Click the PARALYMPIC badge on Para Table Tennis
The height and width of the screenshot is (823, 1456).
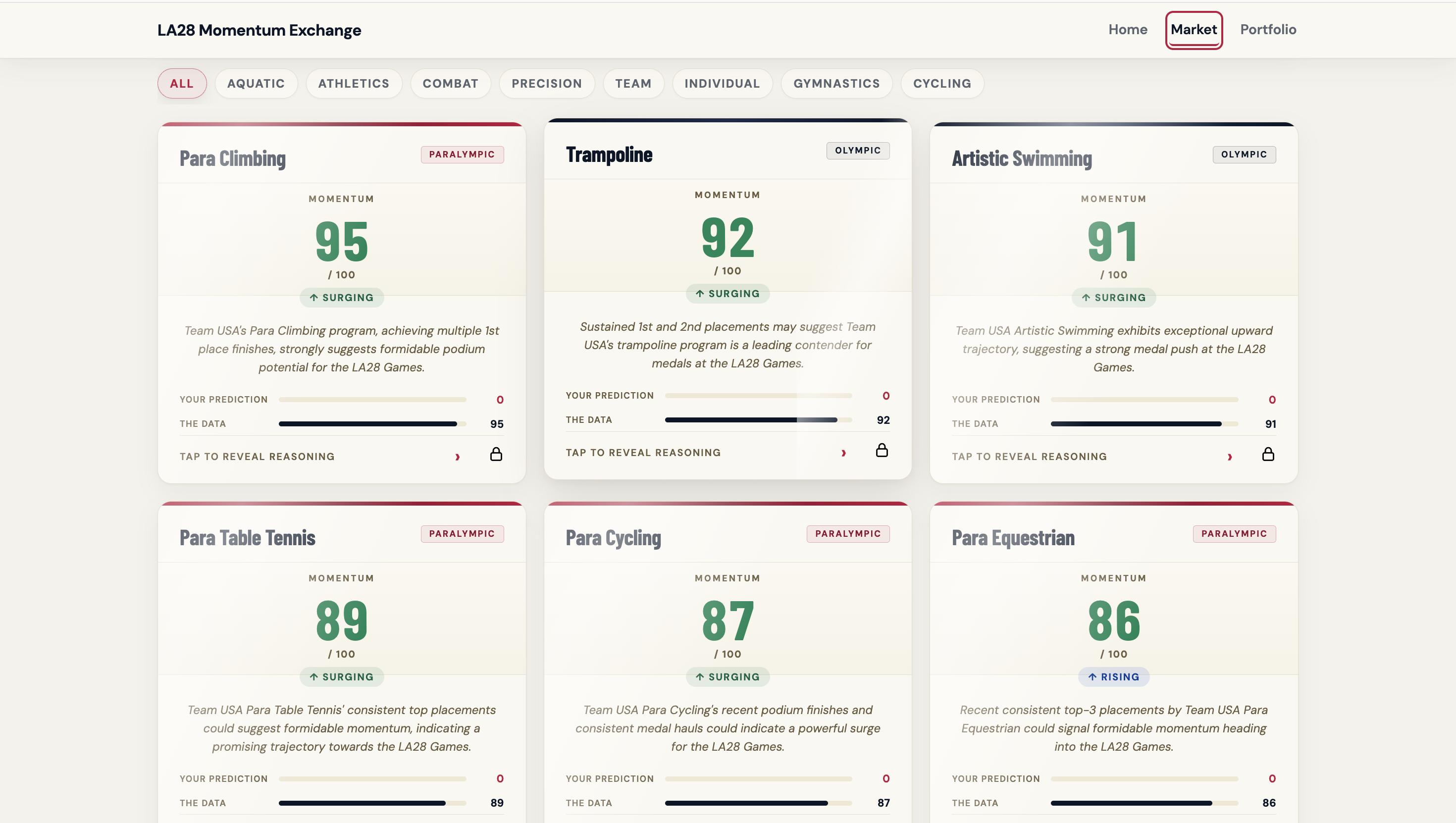(462, 534)
